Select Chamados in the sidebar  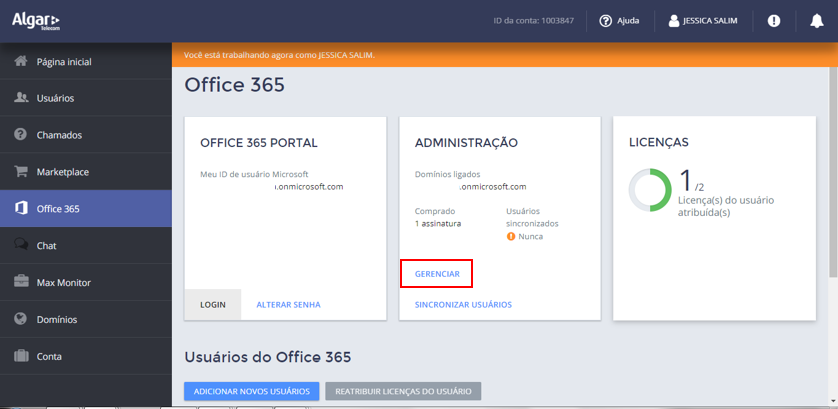tap(59, 135)
